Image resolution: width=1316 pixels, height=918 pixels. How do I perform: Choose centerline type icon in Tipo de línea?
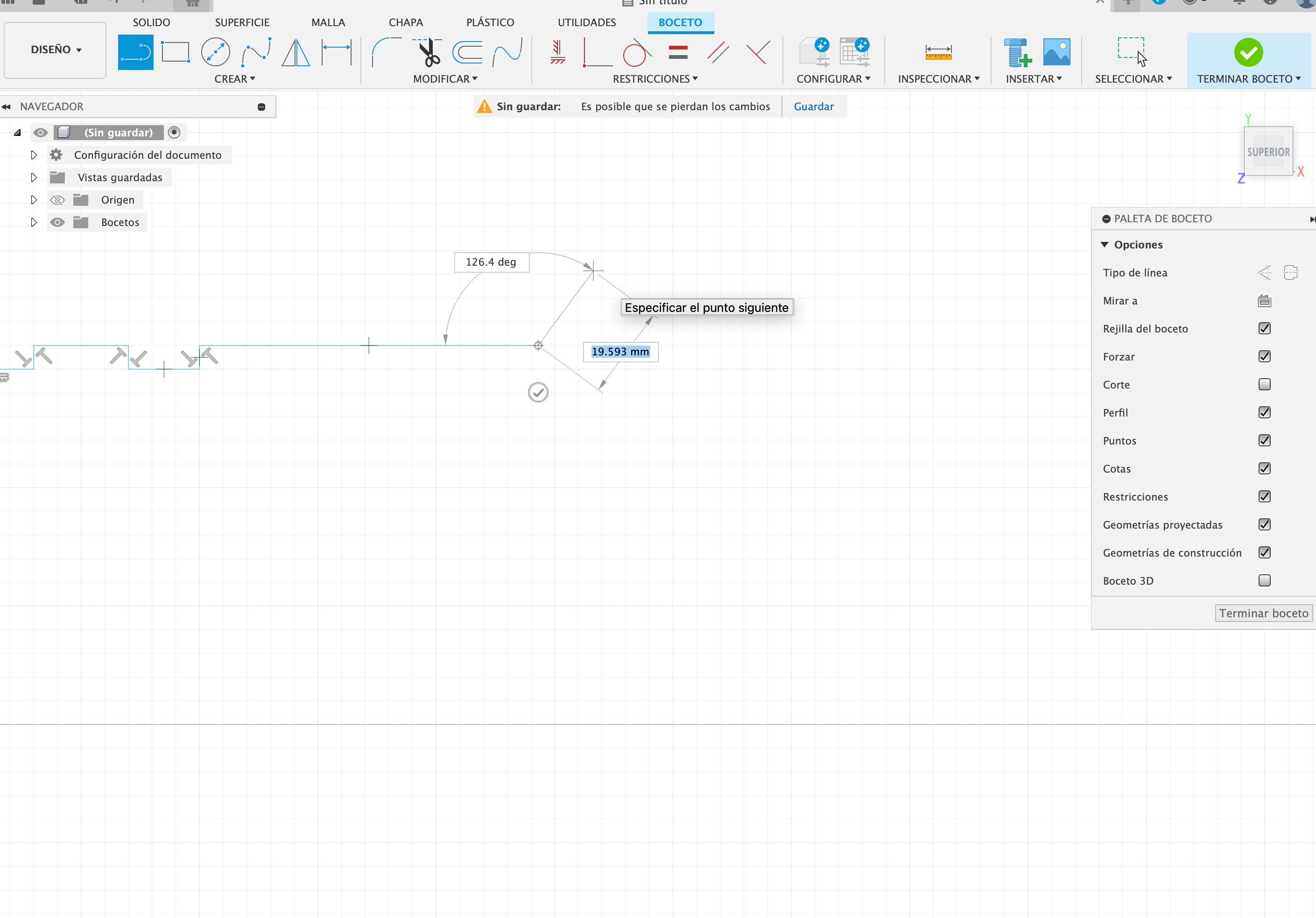tap(1290, 273)
